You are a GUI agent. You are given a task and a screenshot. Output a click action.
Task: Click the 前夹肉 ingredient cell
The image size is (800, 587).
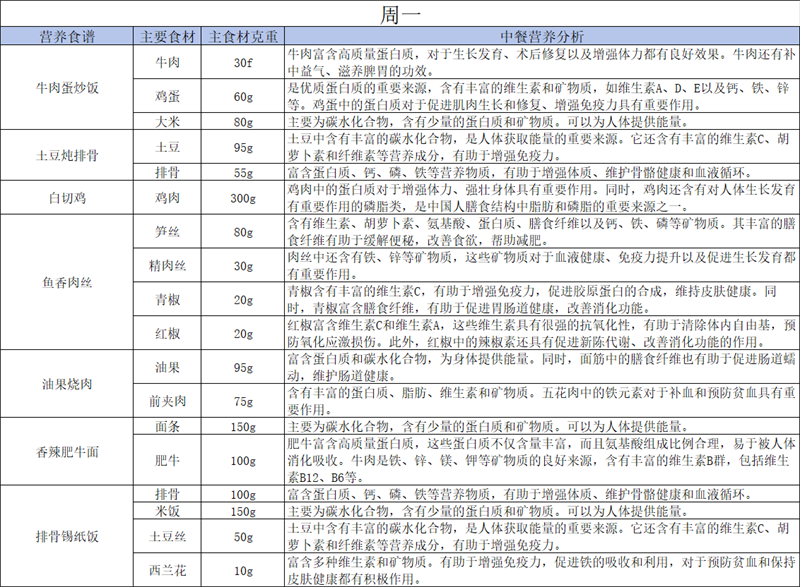(168, 400)
